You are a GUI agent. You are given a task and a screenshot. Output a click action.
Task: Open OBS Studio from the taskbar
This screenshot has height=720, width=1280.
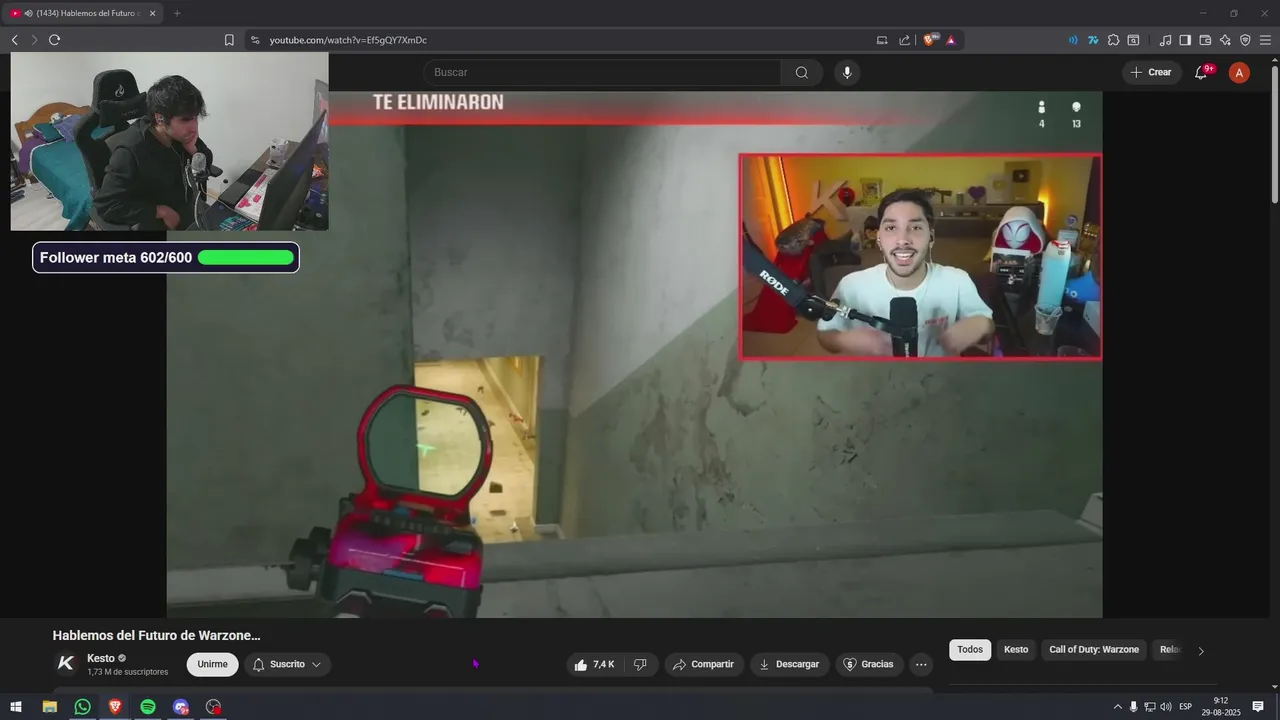click(213, 707)
